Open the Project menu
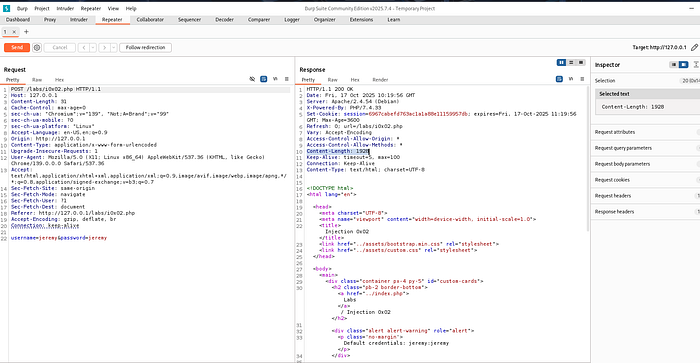The height and width of the screenshot is (363, 700). [x=42, y=8]
